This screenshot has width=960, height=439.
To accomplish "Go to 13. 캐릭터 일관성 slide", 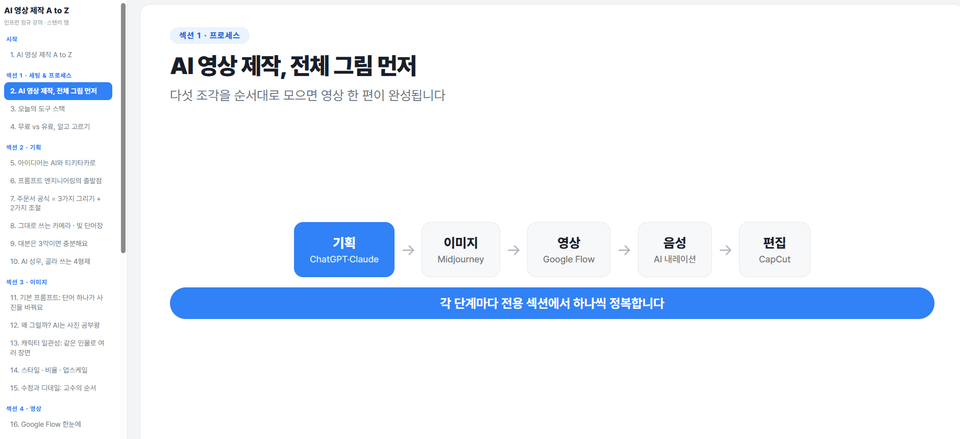I will tap(58, 348).
